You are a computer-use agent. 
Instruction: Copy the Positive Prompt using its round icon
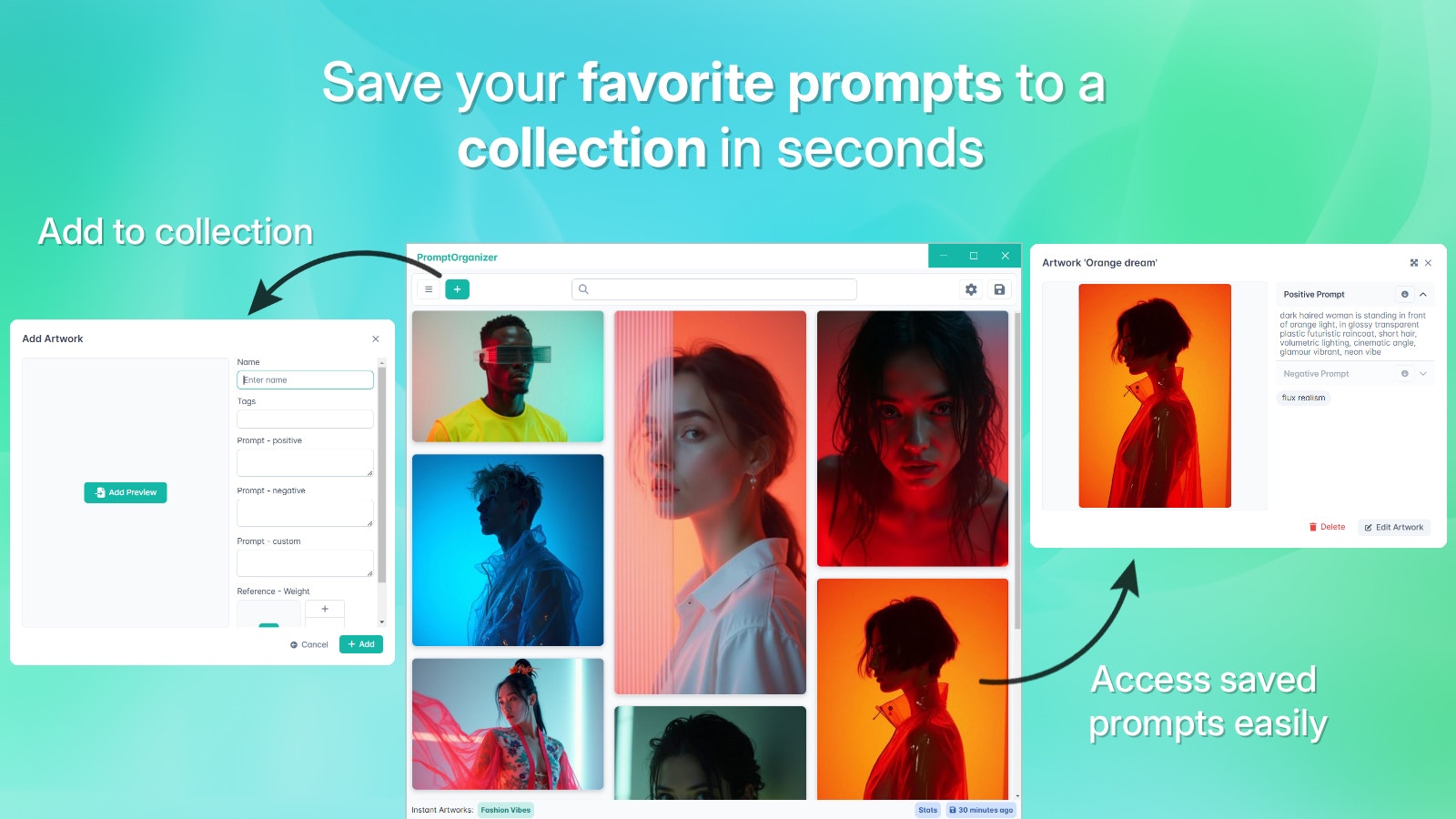(1405, 294)
